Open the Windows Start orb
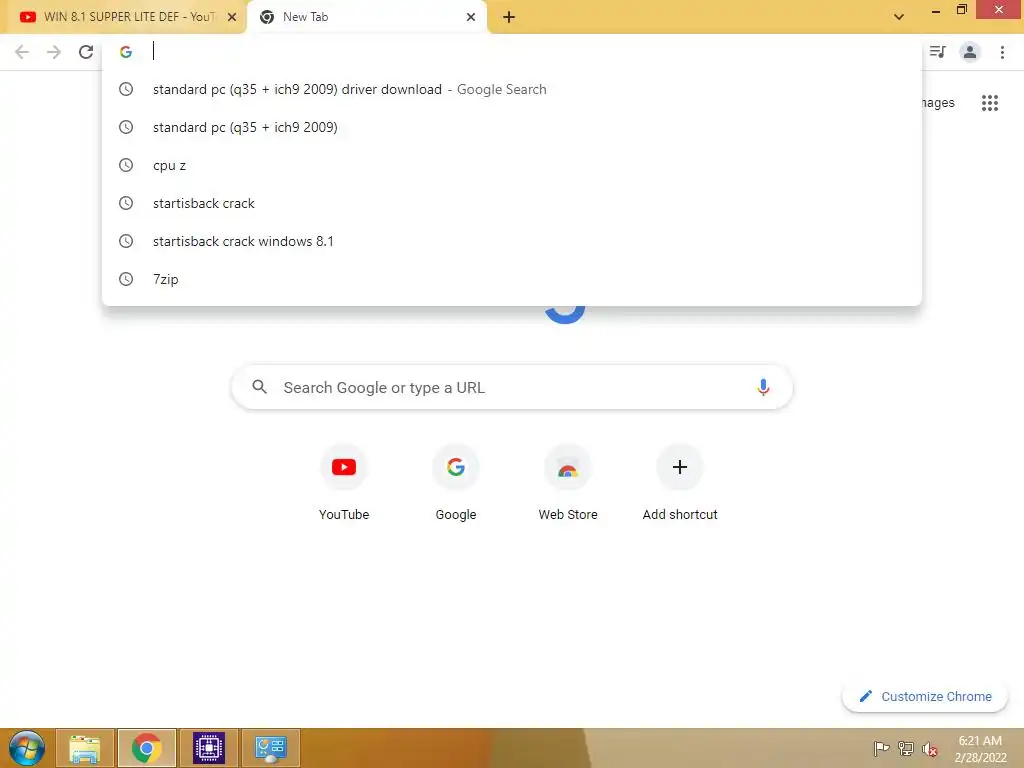The image size is (1024, 768). click(x=27, y=748)
